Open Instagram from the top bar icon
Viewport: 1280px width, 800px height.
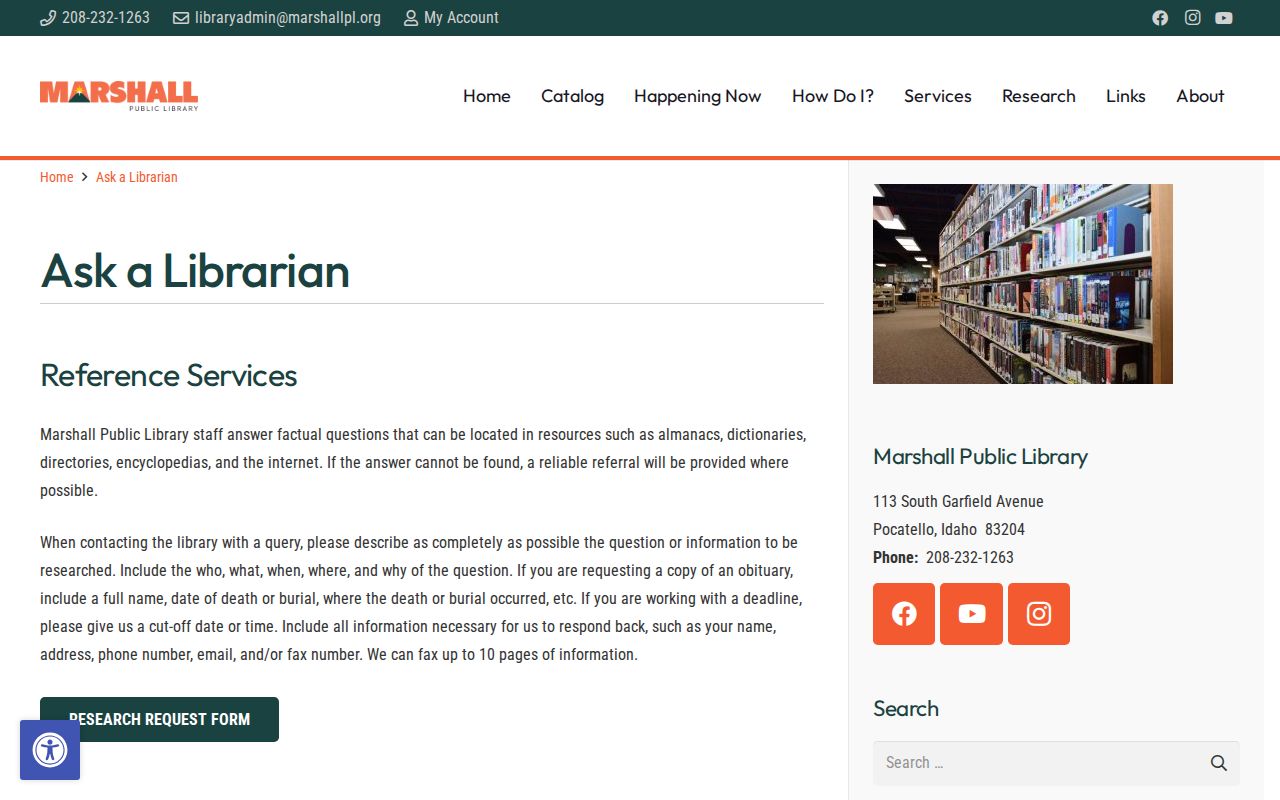pos(1192,18)
